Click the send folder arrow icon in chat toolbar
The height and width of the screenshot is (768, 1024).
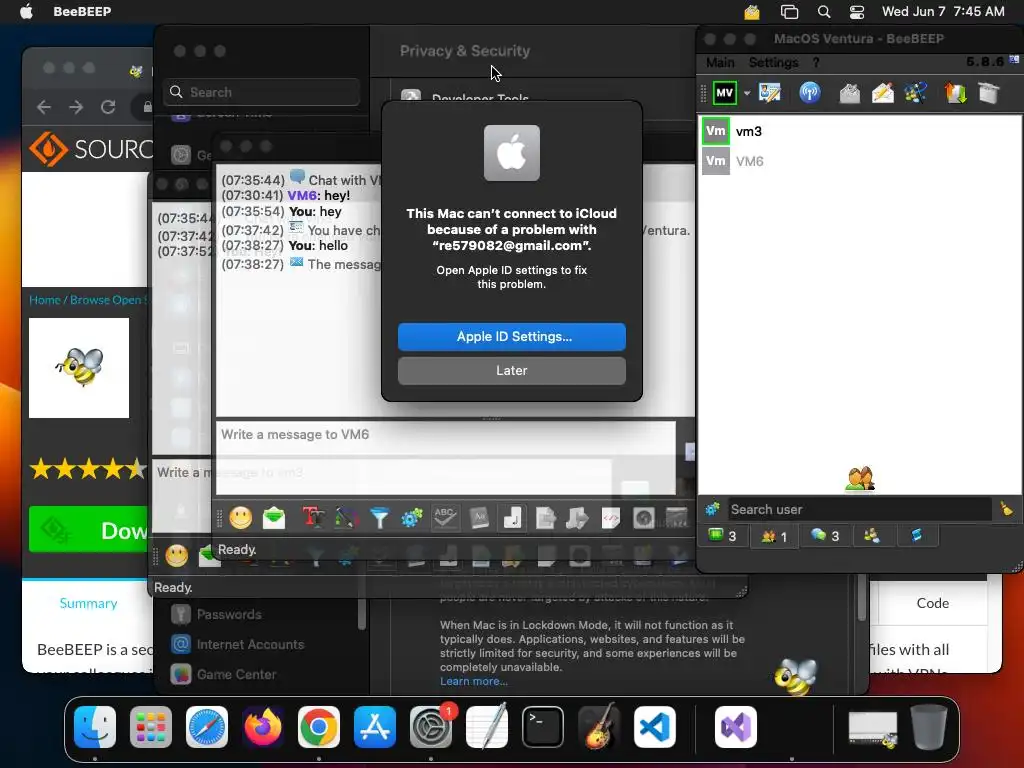pos(577,518)
